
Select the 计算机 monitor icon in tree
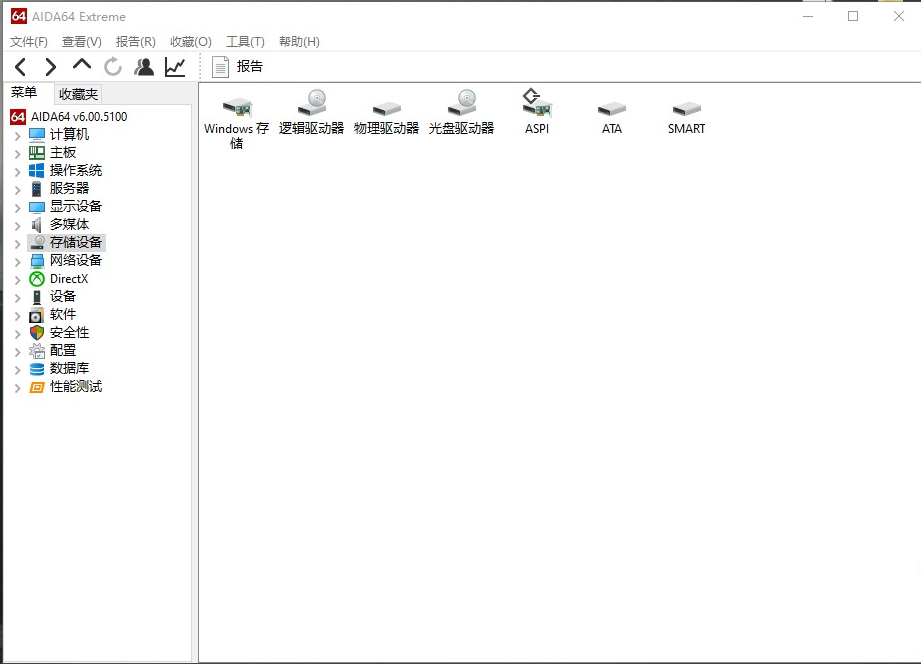coord(36,135)
